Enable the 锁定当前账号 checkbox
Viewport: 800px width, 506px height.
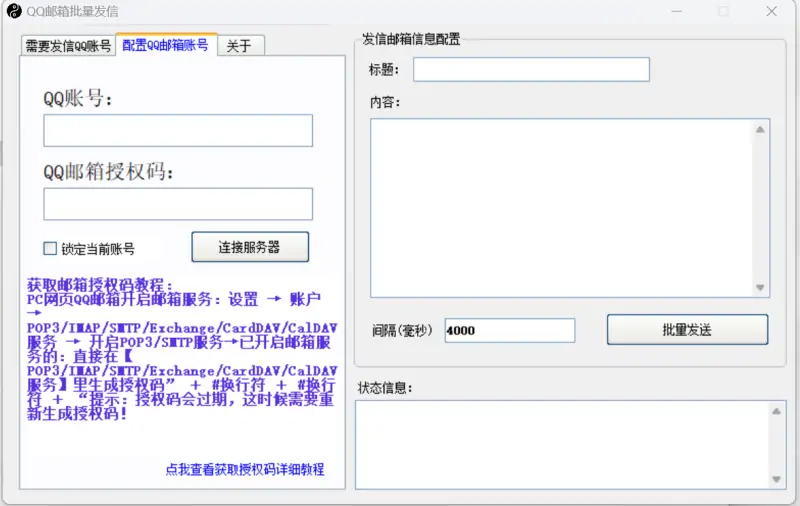50,248
